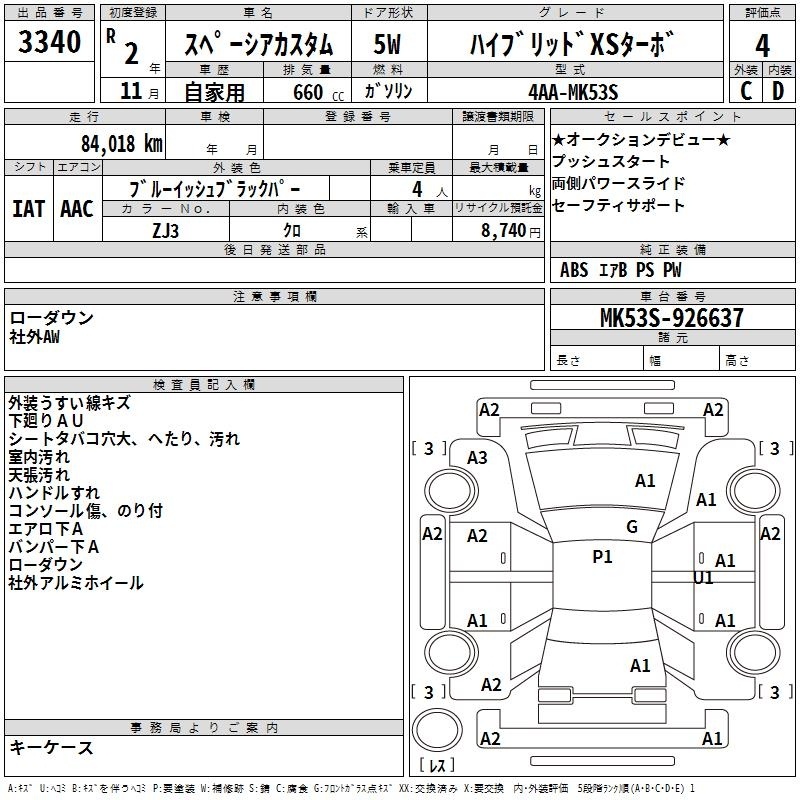Click the AAC air conditioner cell
800x800 pixels.
coord(76,208)
